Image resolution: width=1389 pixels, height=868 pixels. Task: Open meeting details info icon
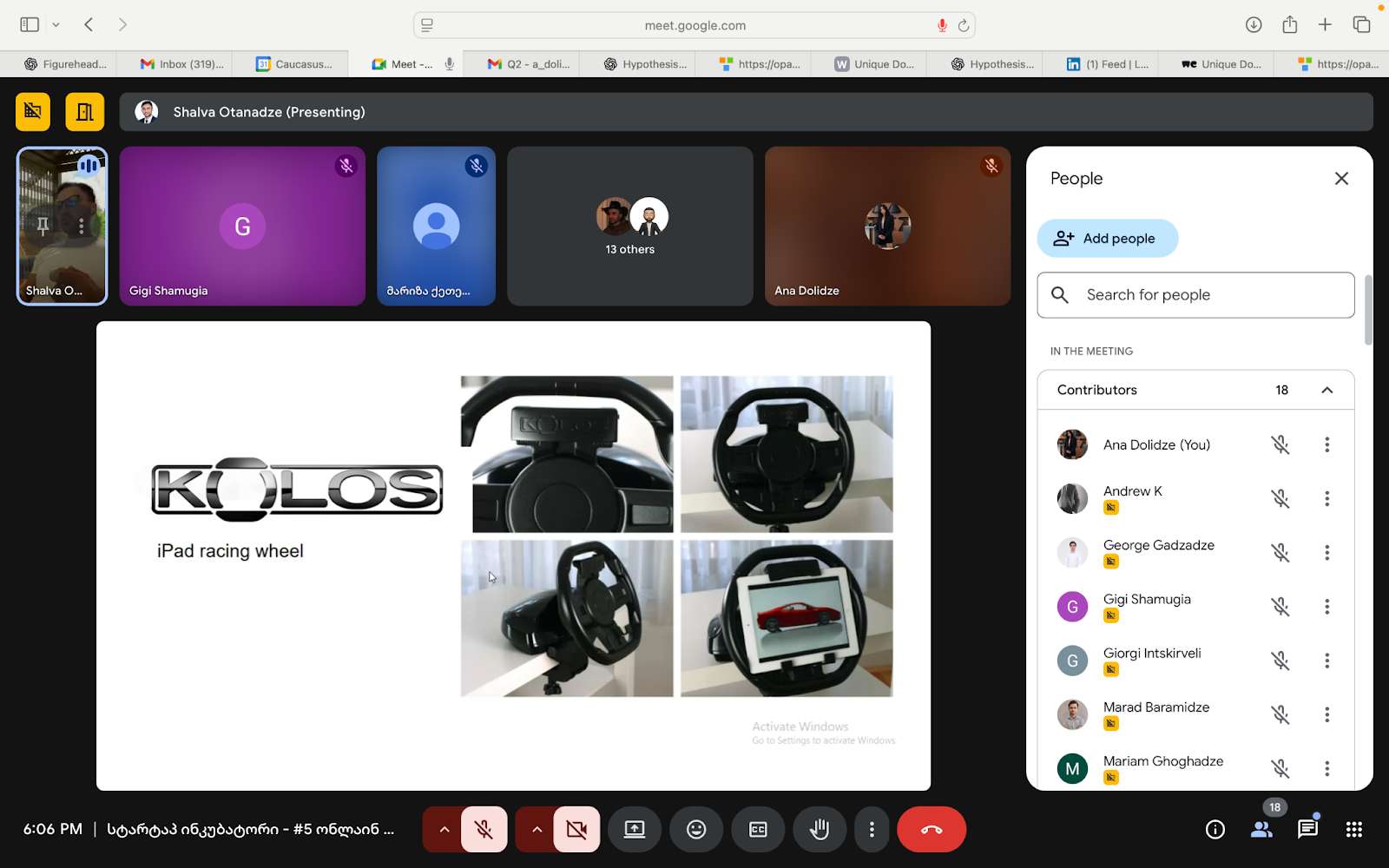click(x=1215, y=830)
